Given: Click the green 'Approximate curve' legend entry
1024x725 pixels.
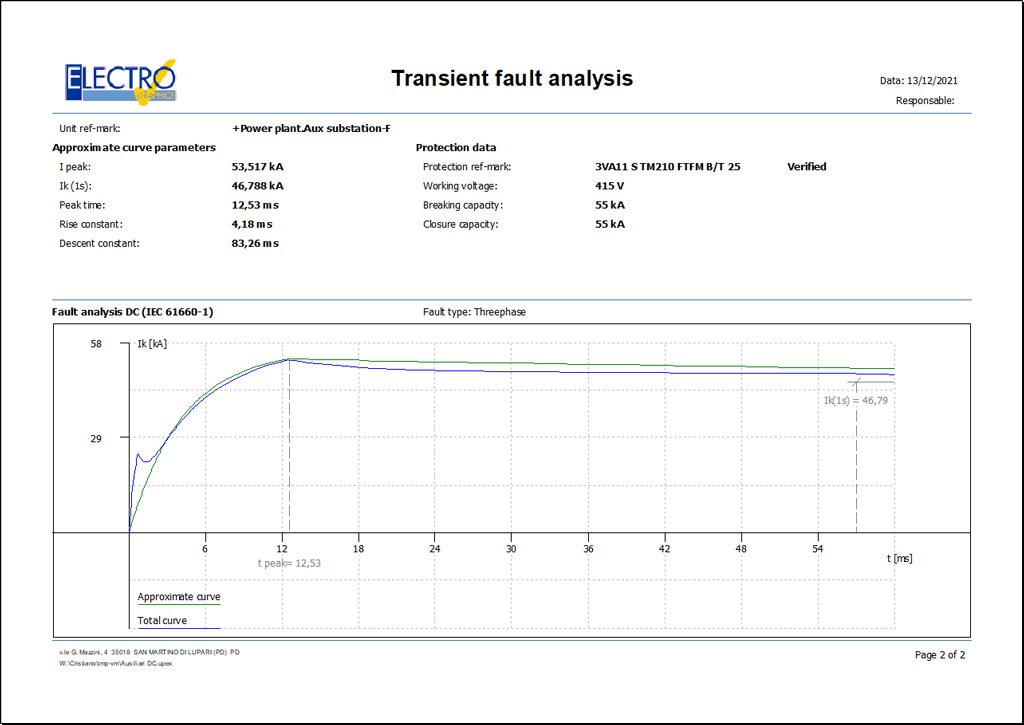Looking at the screenshot, I should coord(179,597).
